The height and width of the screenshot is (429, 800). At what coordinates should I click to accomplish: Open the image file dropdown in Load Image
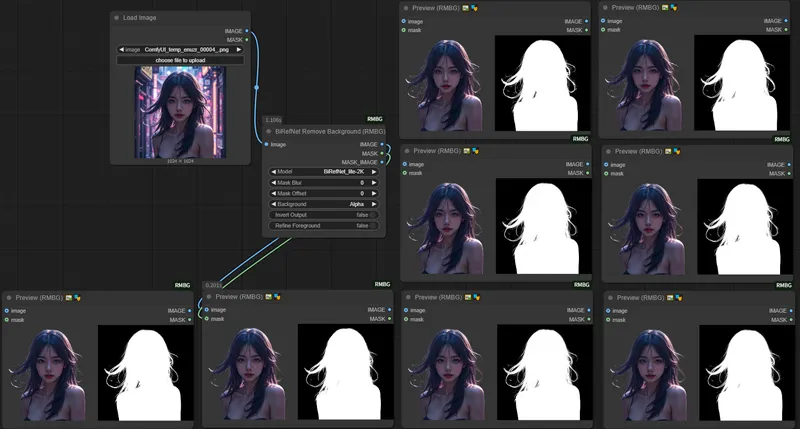[180, 49]
